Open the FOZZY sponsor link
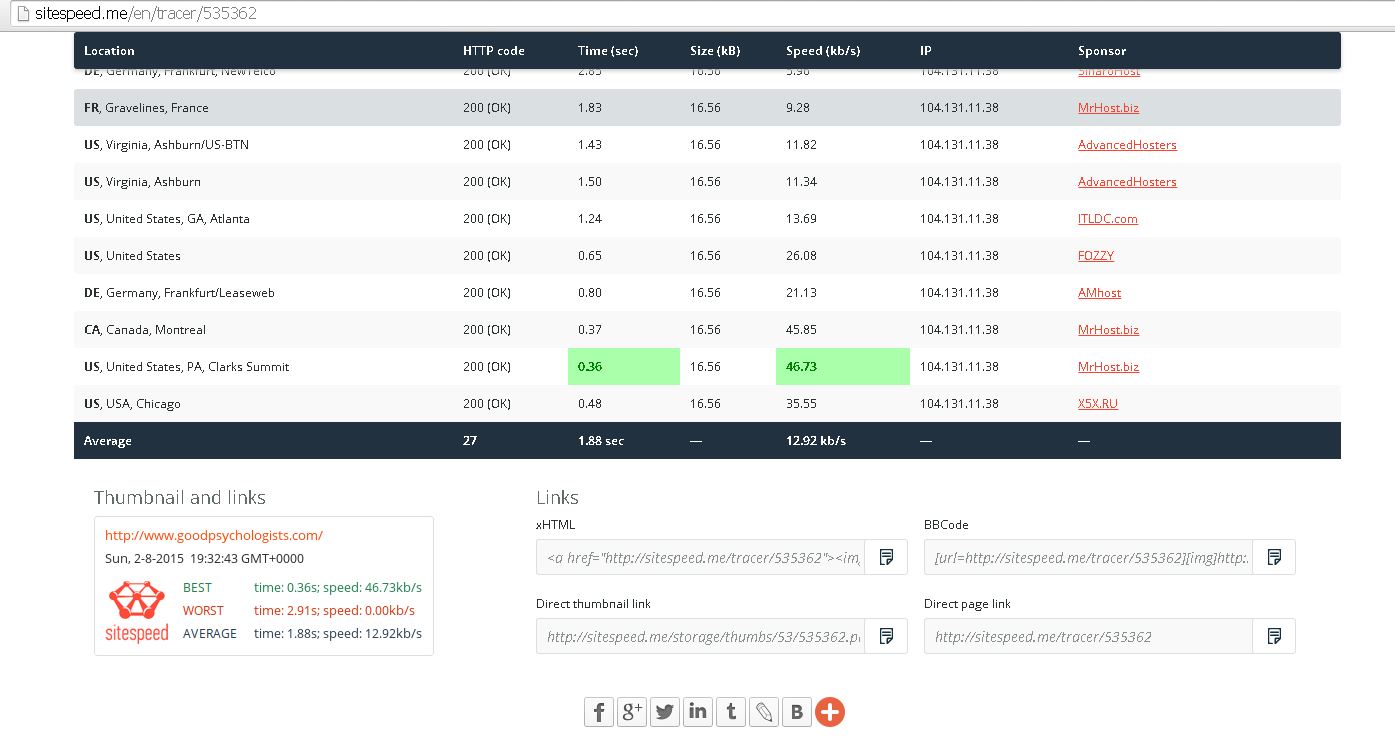The height and width of the screenshot is (739, 1395). coord(1096,256)
